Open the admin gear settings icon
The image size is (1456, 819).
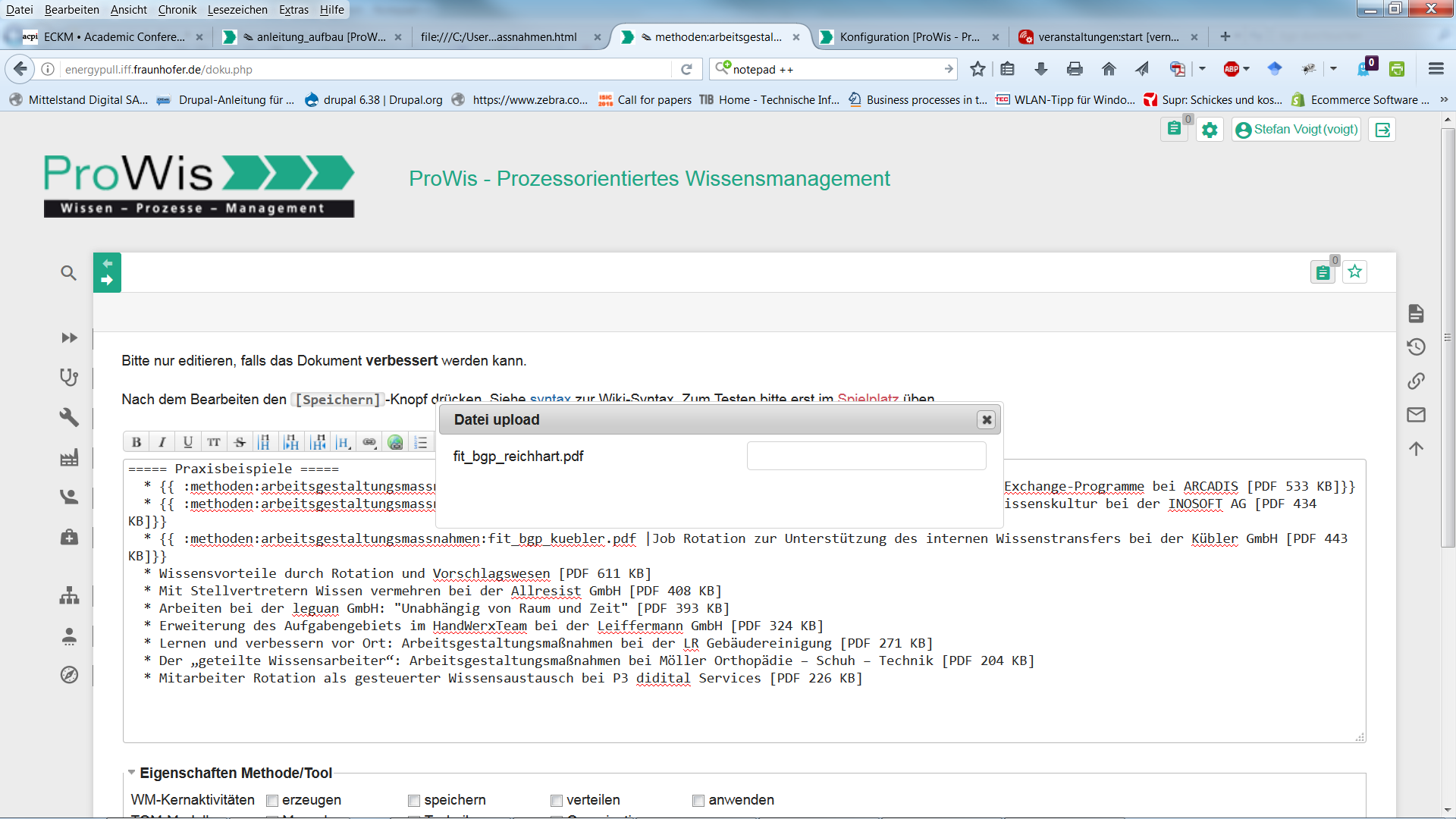click(x=1210, y=130)
